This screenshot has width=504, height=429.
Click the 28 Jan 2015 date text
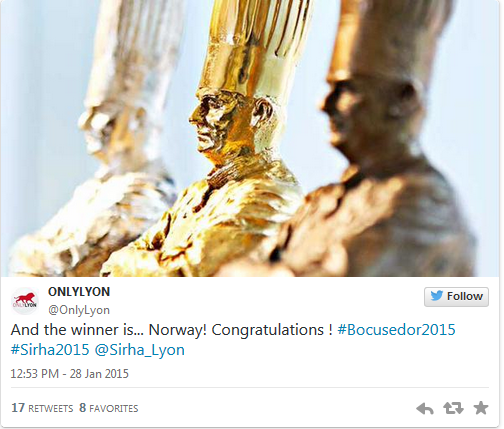[99, 374]
